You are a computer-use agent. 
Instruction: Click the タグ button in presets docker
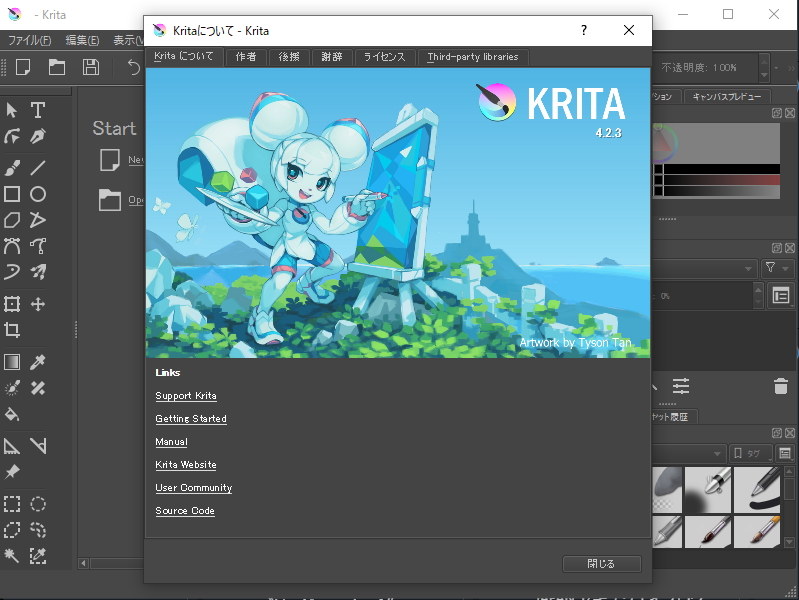pos(750,453)
